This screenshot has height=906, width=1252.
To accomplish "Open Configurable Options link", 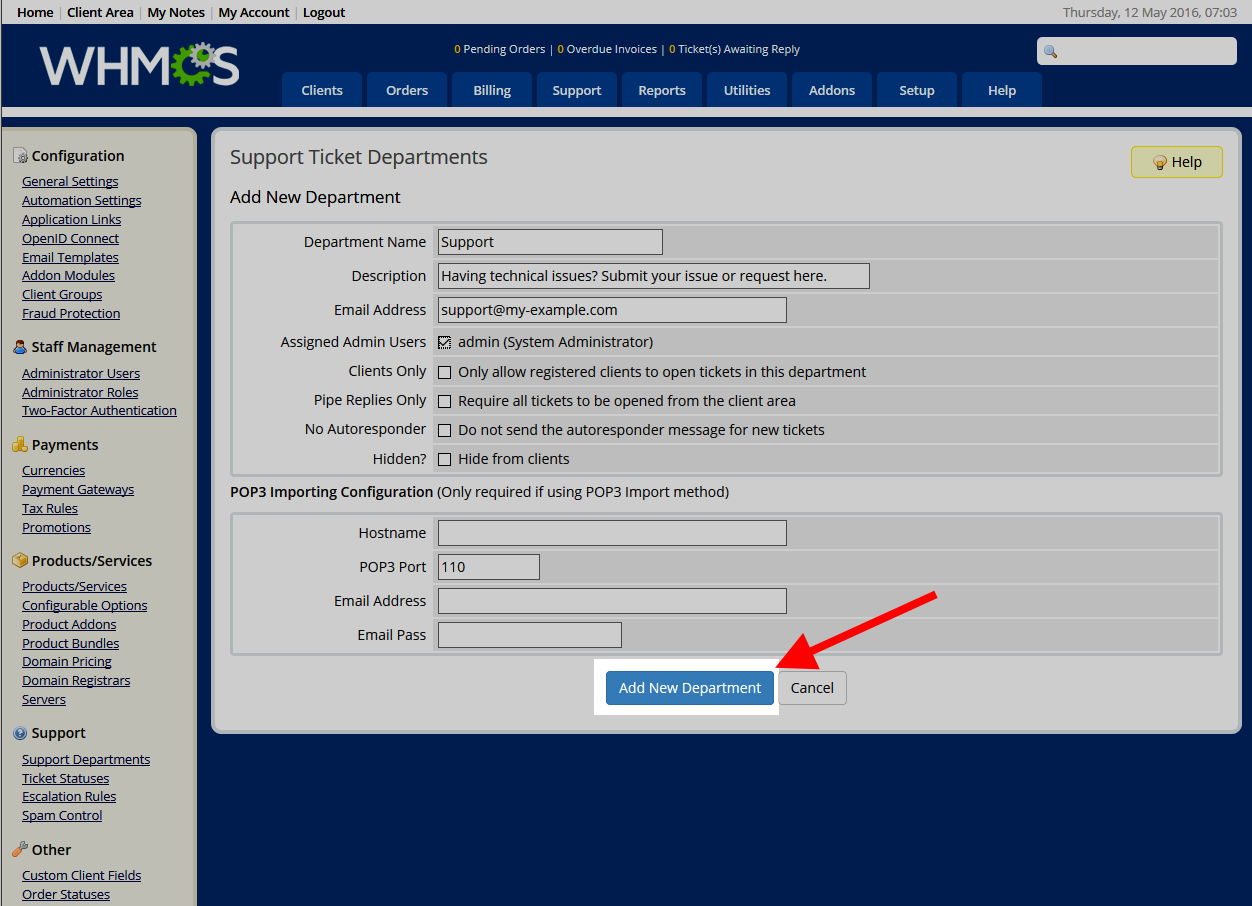I will pyautogui.click(x=85, y=606).
